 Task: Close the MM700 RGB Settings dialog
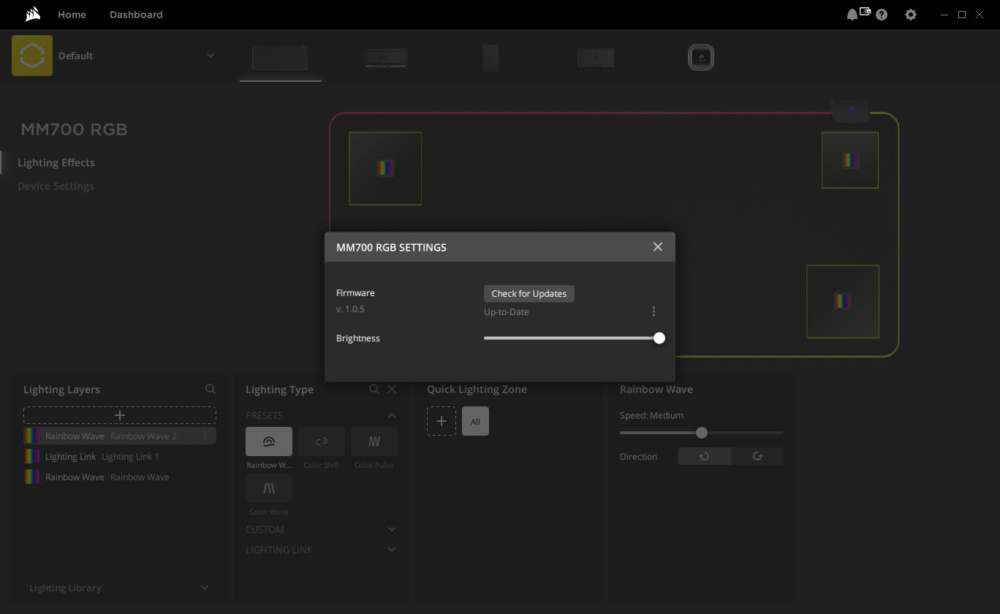coord(658,247)
